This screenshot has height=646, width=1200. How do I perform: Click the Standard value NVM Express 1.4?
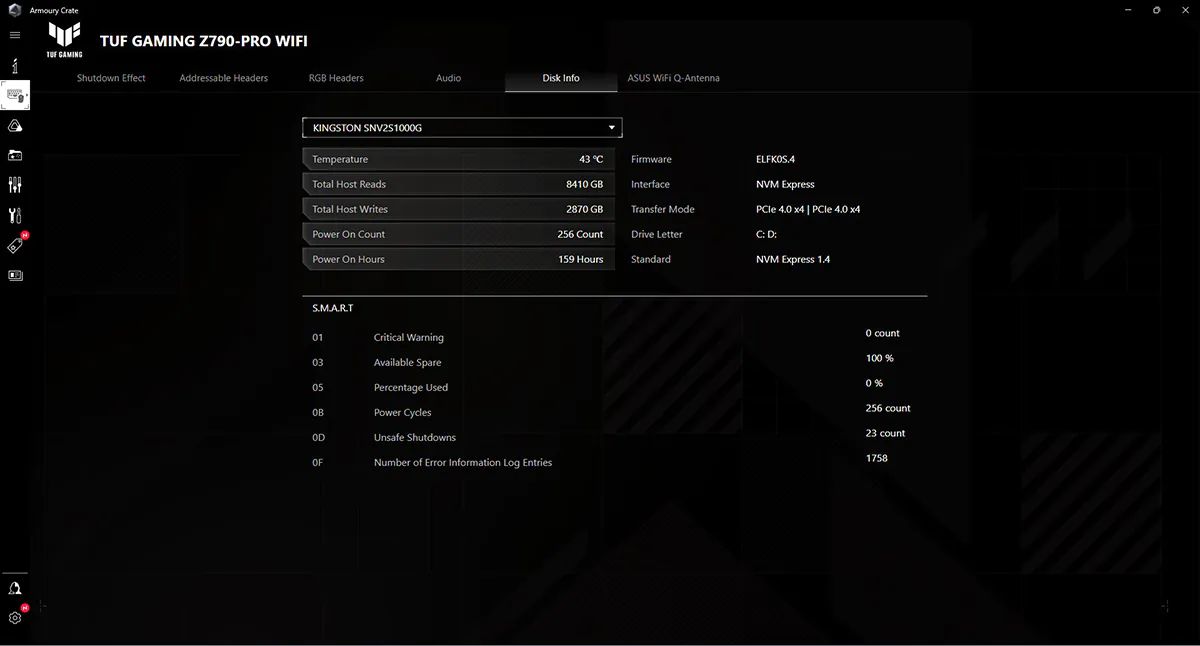(793, 259)
